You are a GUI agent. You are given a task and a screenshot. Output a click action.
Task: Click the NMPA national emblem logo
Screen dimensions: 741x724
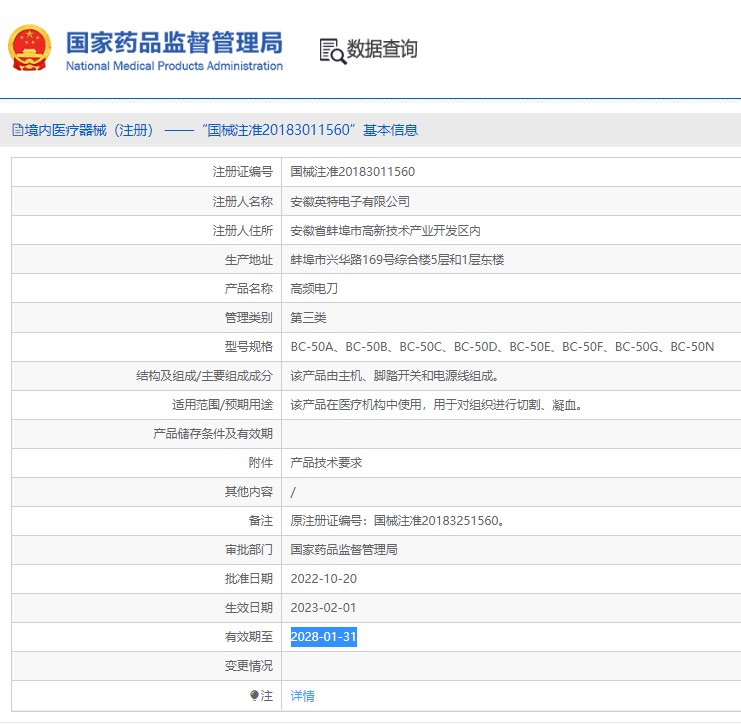[x=29, y=48]
